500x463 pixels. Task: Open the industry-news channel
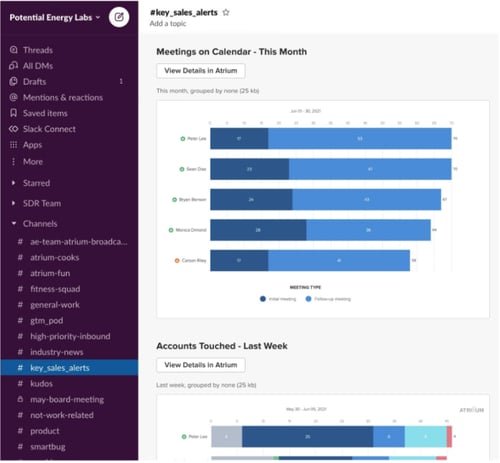(69, 352)
